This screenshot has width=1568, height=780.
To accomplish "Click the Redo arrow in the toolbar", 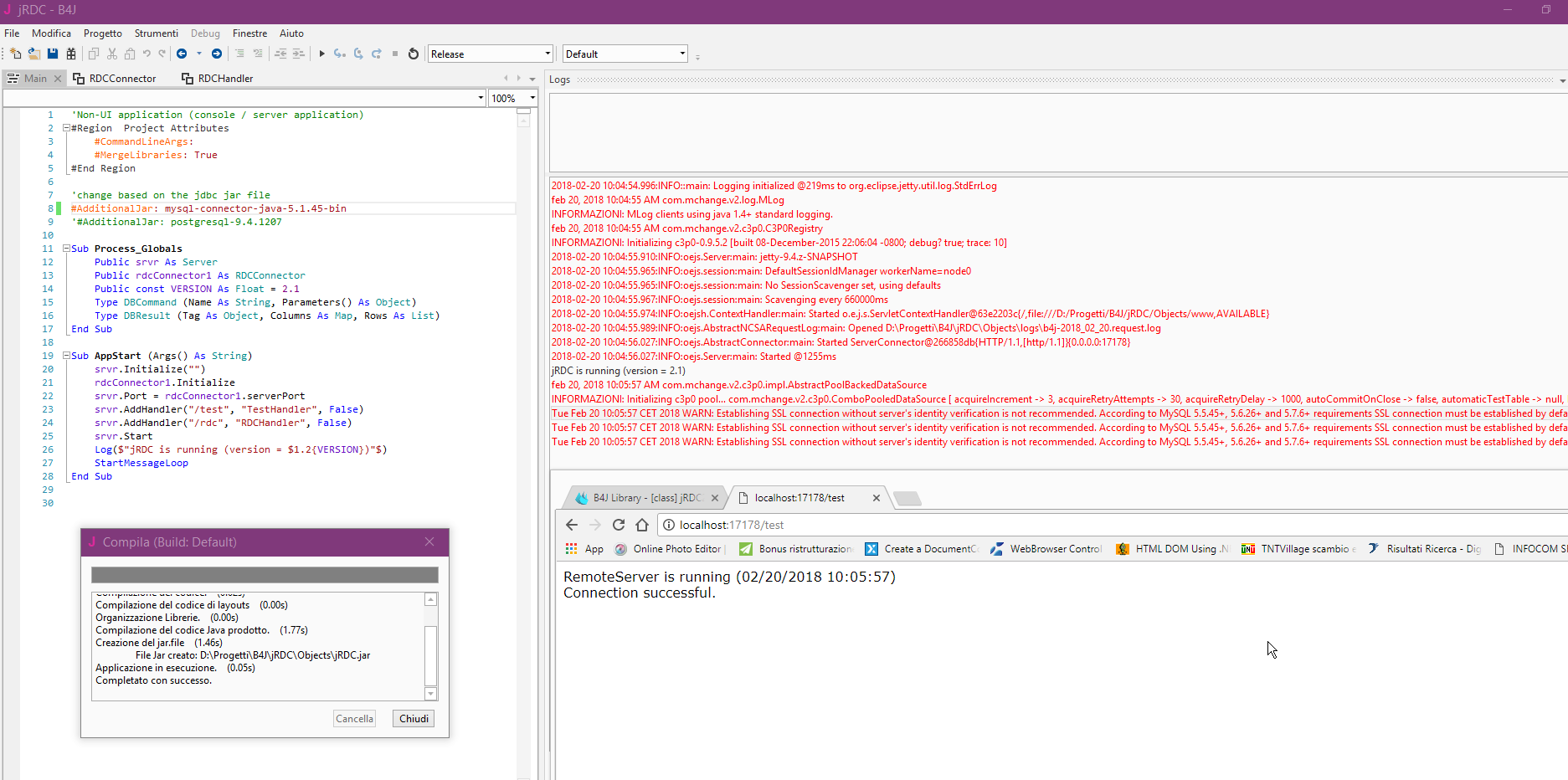I will [x=162, y=54].
